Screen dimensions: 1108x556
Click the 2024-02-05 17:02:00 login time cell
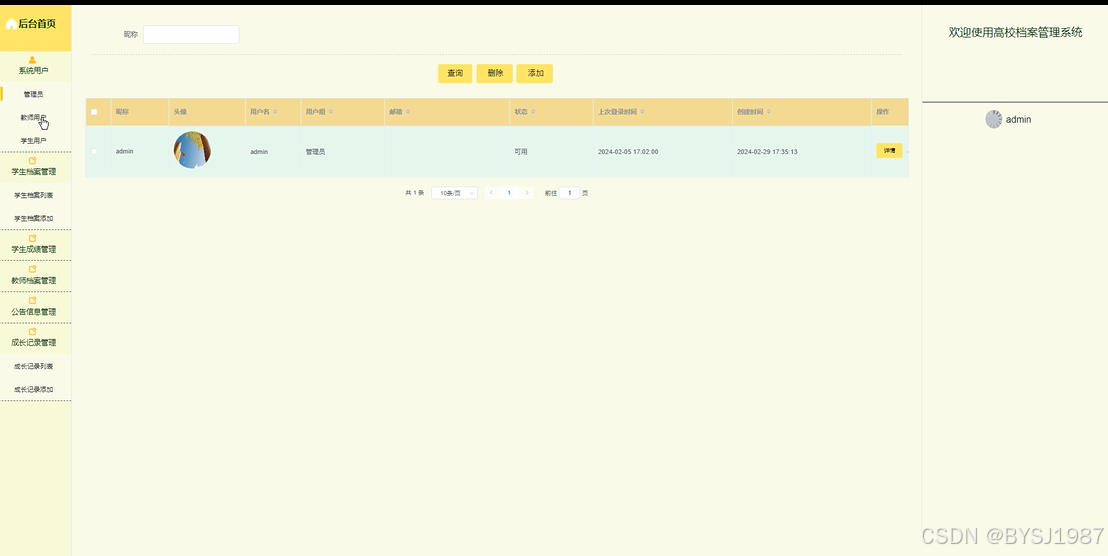(628, 152)
